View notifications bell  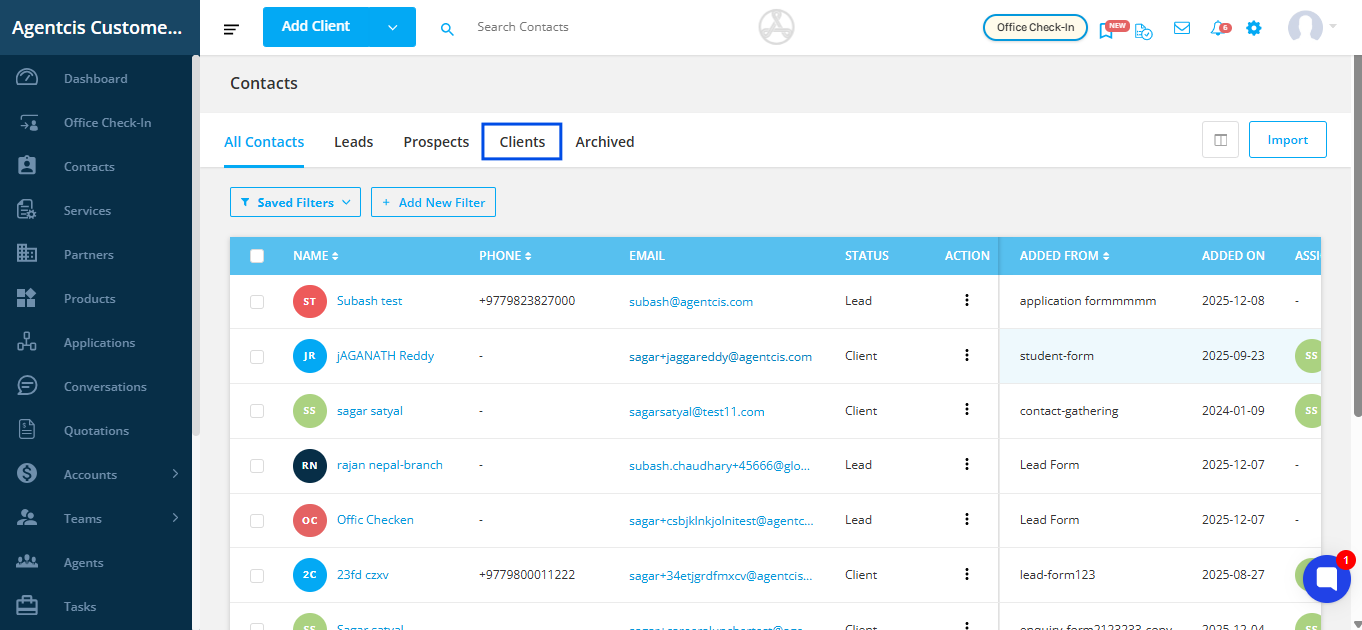[x=1217, y=28]
